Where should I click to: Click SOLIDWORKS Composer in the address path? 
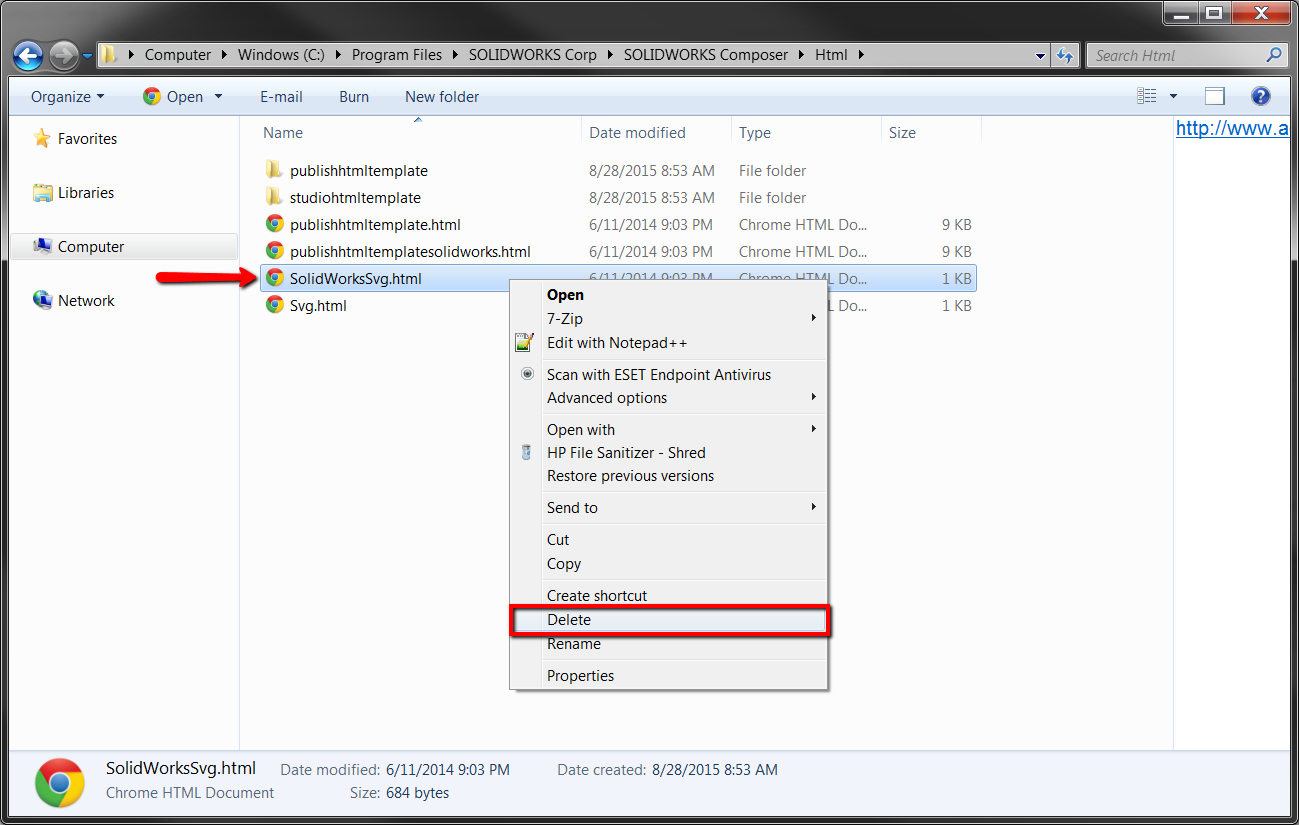[706, 55]
